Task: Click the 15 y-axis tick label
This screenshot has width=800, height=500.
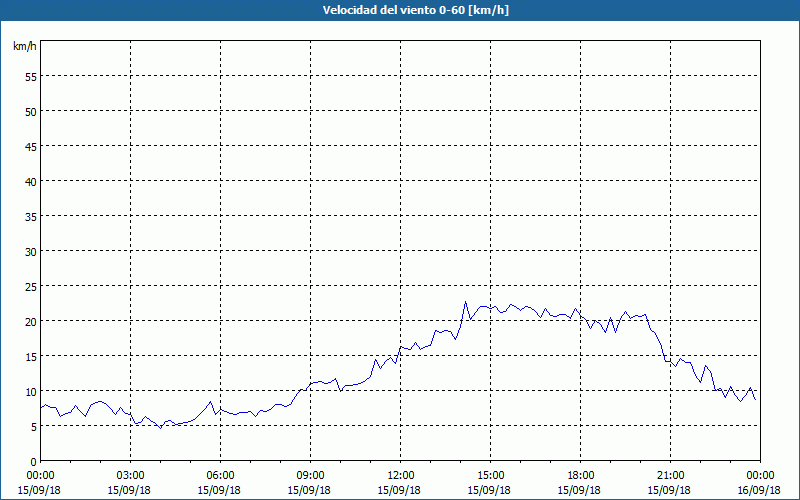Action: [x=30, y=356]
